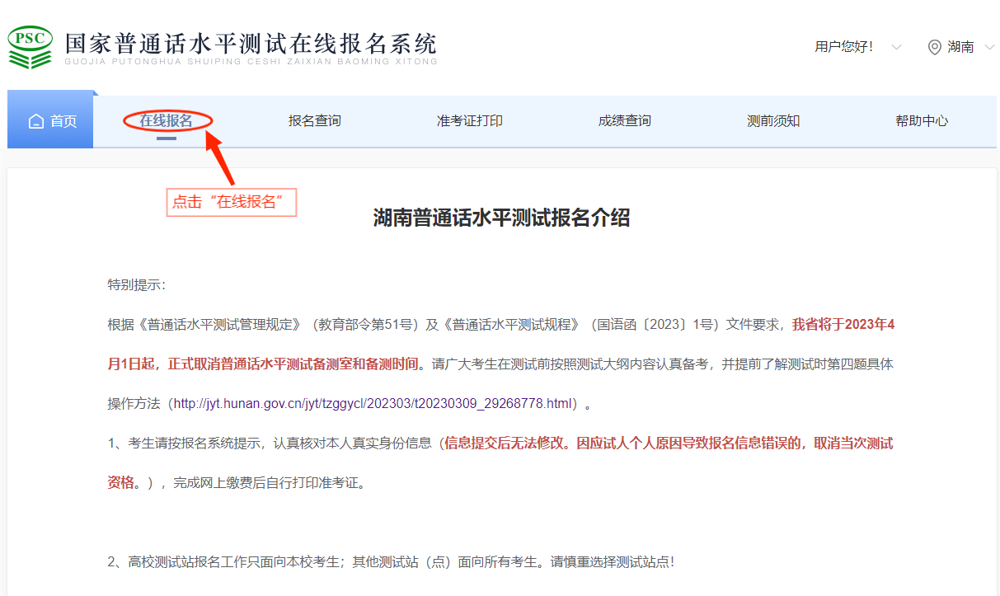
Task: Click the text 《普通话水平测试管理规定》
Action: tap(219, 324)
